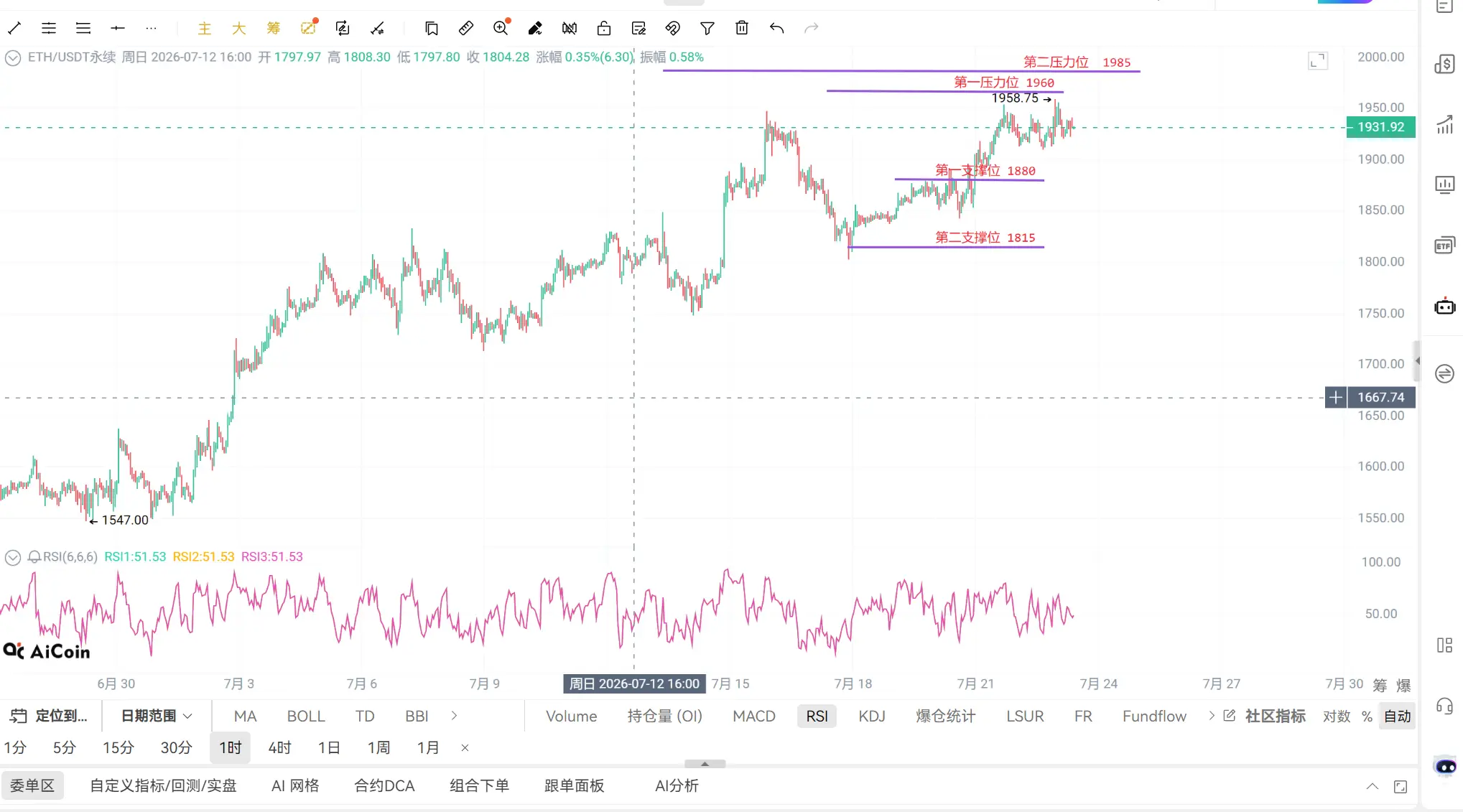Click the replay icon in the toolbar
Image resolution: width=1463 pixels, height=812 pixels.
[343, 28]
